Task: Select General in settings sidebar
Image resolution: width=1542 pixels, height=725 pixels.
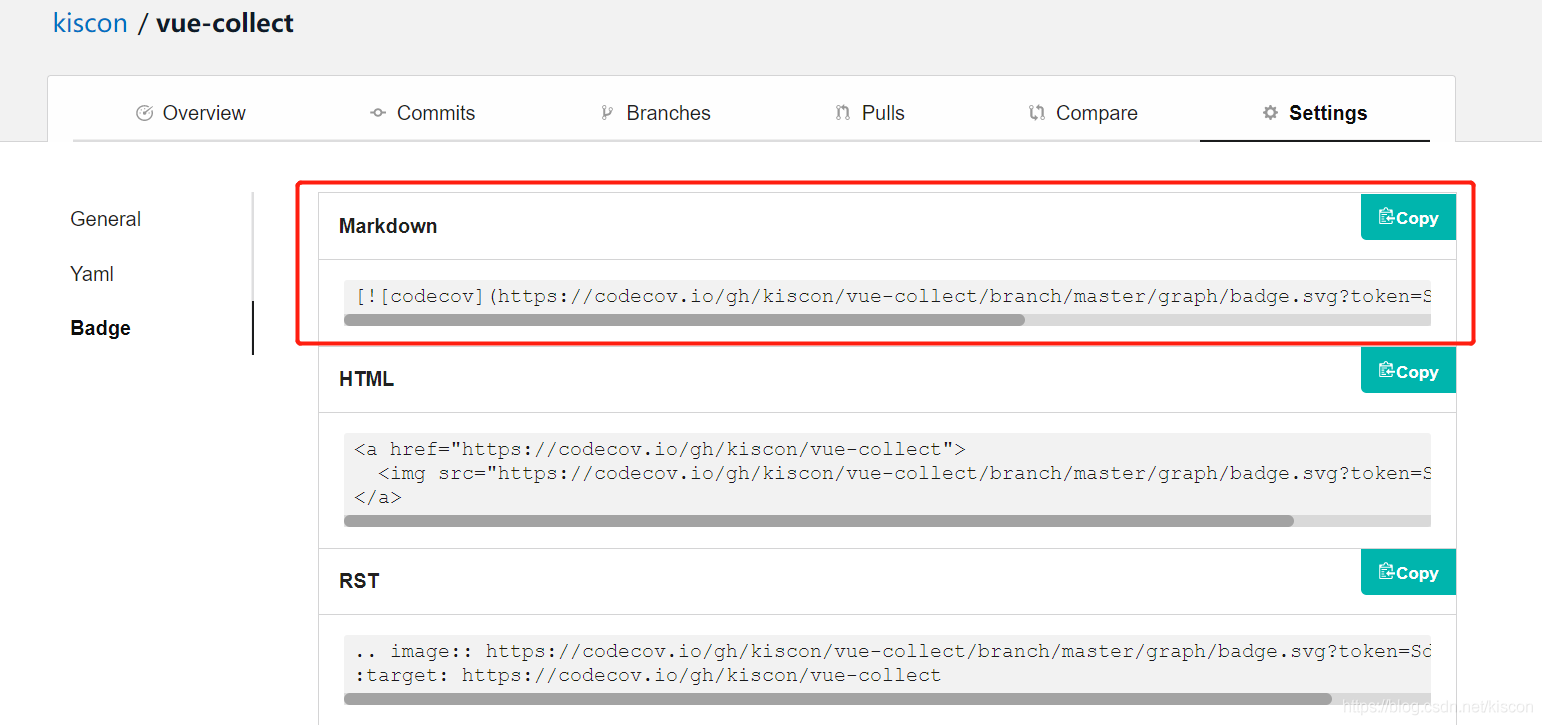Action: click(105, 219)
